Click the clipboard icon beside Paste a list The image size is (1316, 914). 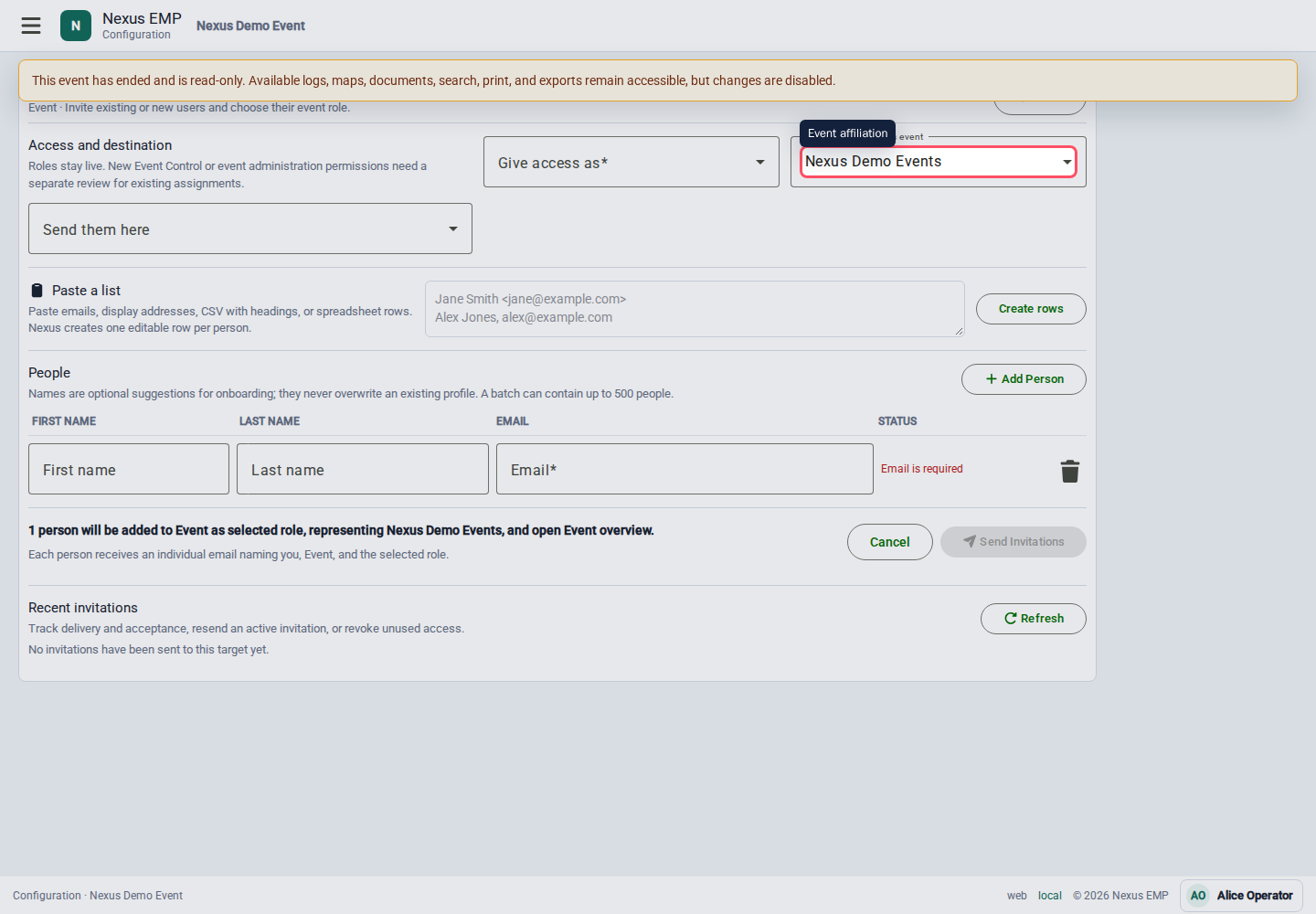[x=37, y=291]
